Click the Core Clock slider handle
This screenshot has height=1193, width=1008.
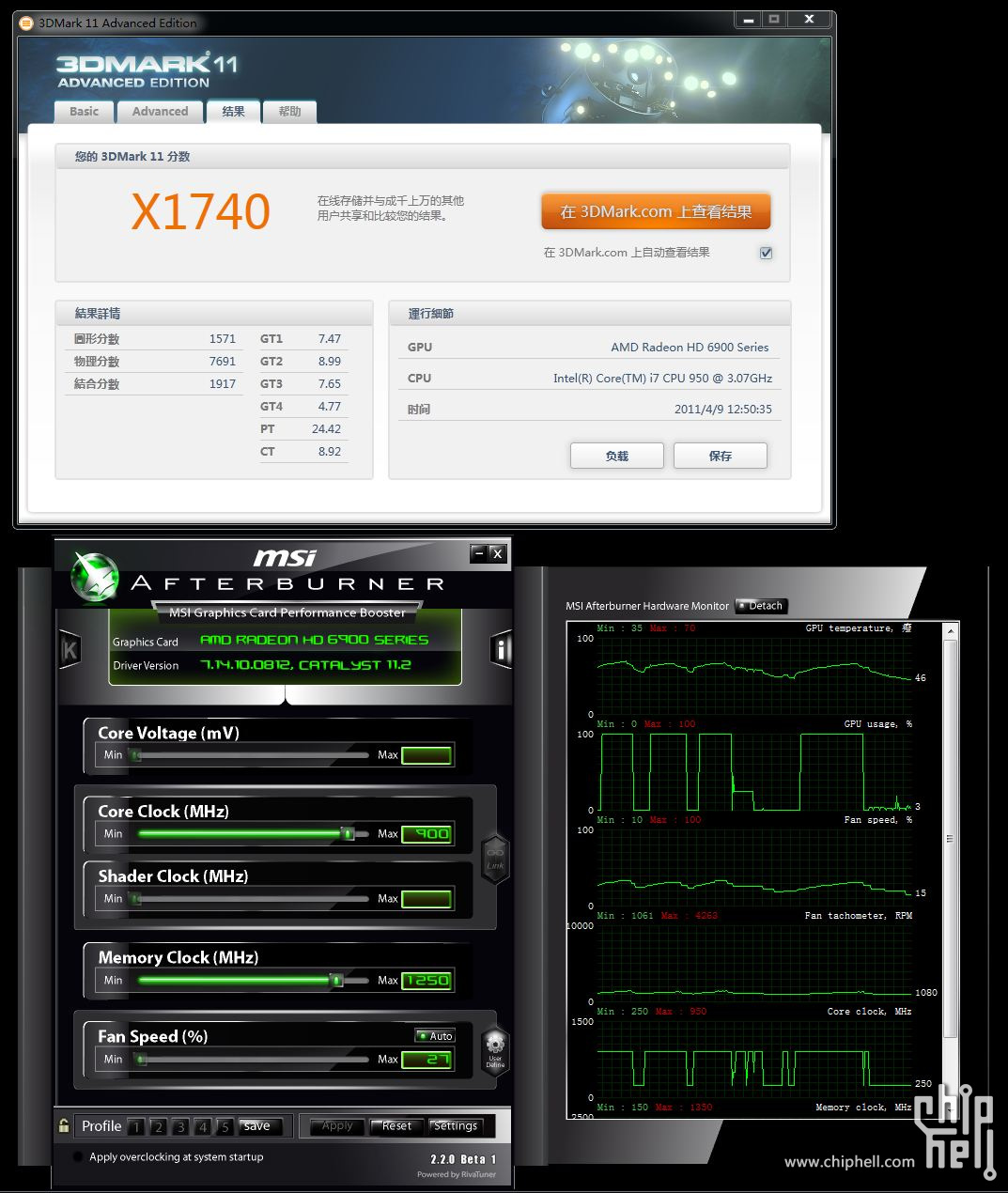(348, 833)
